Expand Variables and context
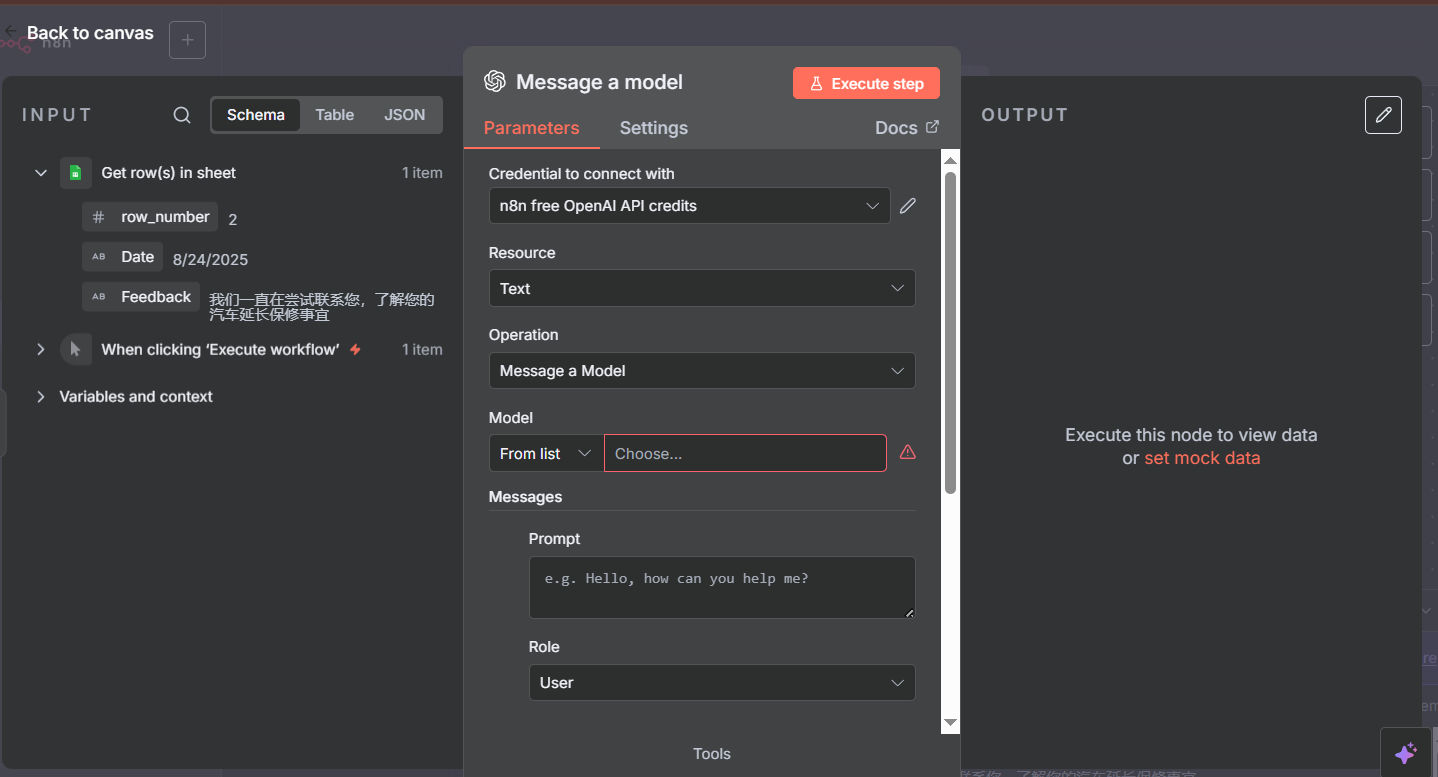The image size is (1438, 777). [41, 396]
